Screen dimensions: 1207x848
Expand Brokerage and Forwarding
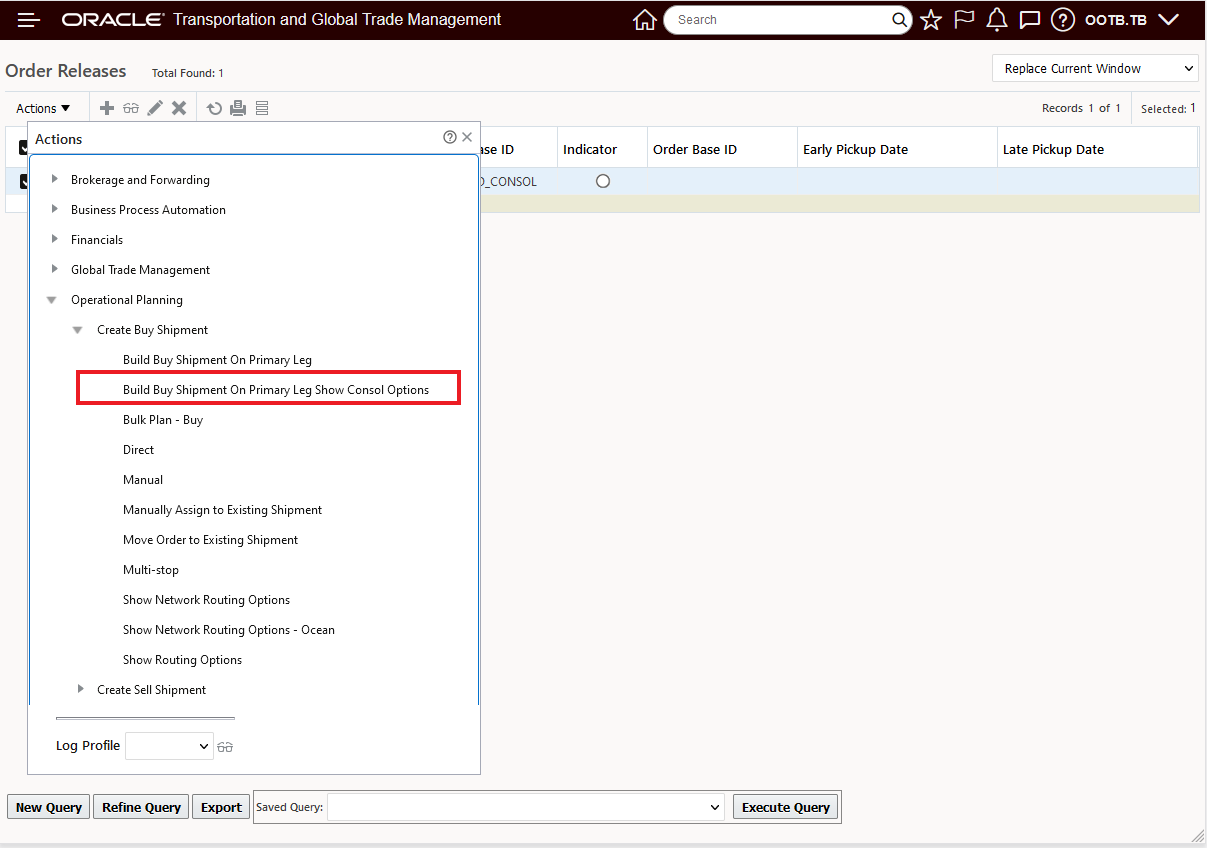click(54, 179)
